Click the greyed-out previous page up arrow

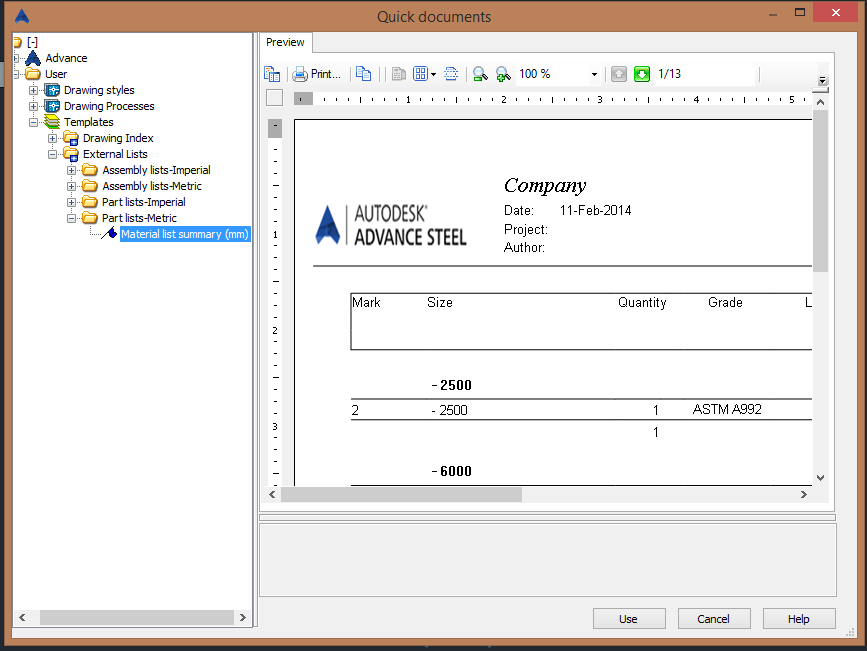619,74
